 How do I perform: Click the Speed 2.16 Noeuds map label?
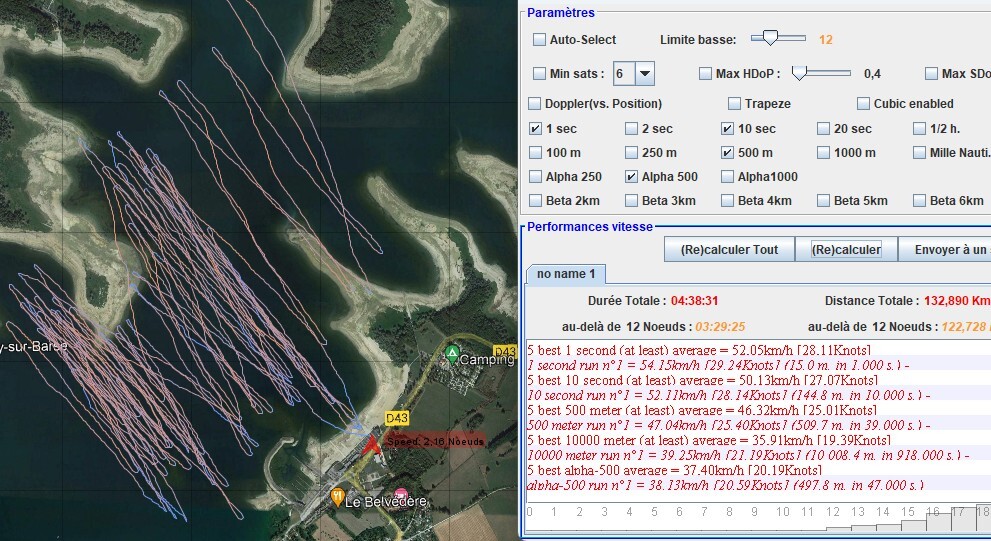coord(435,441)
